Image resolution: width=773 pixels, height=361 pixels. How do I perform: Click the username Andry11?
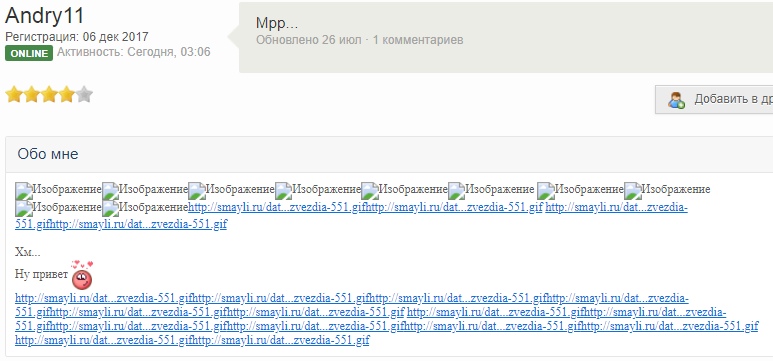pos(45,16)
